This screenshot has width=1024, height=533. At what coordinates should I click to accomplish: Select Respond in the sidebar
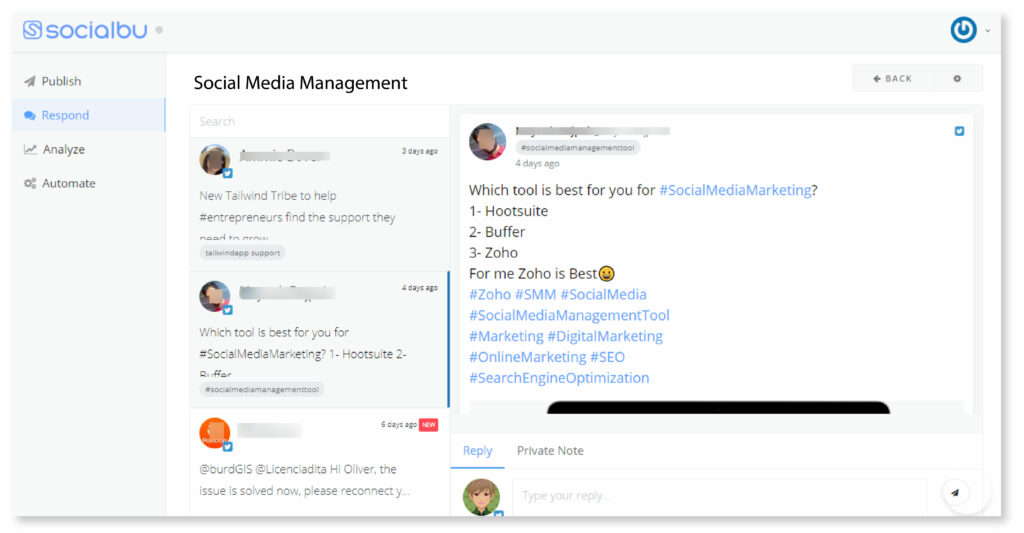click(x=65, y=115)
